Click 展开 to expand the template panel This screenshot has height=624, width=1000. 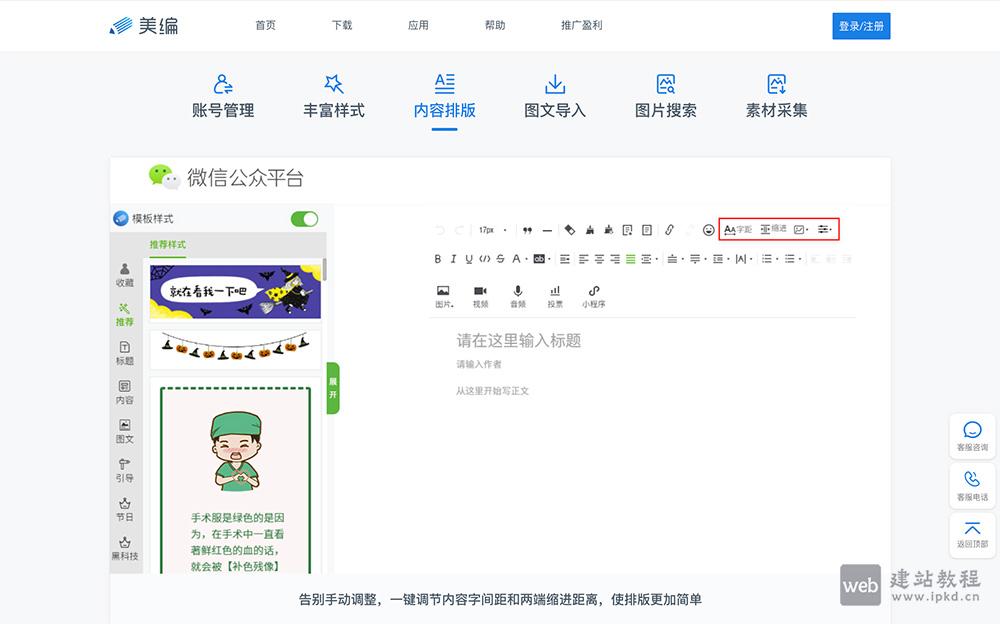[x=331, y=390]
